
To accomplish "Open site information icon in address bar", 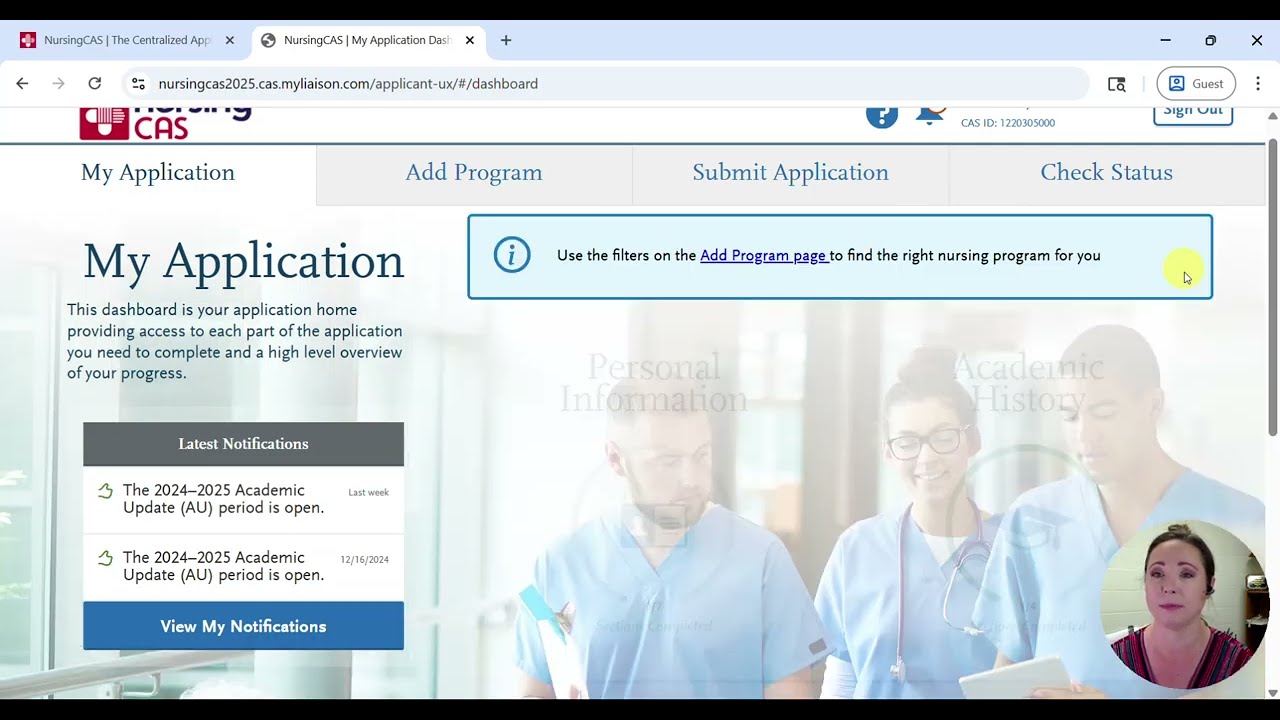I will tap(138, 84).
